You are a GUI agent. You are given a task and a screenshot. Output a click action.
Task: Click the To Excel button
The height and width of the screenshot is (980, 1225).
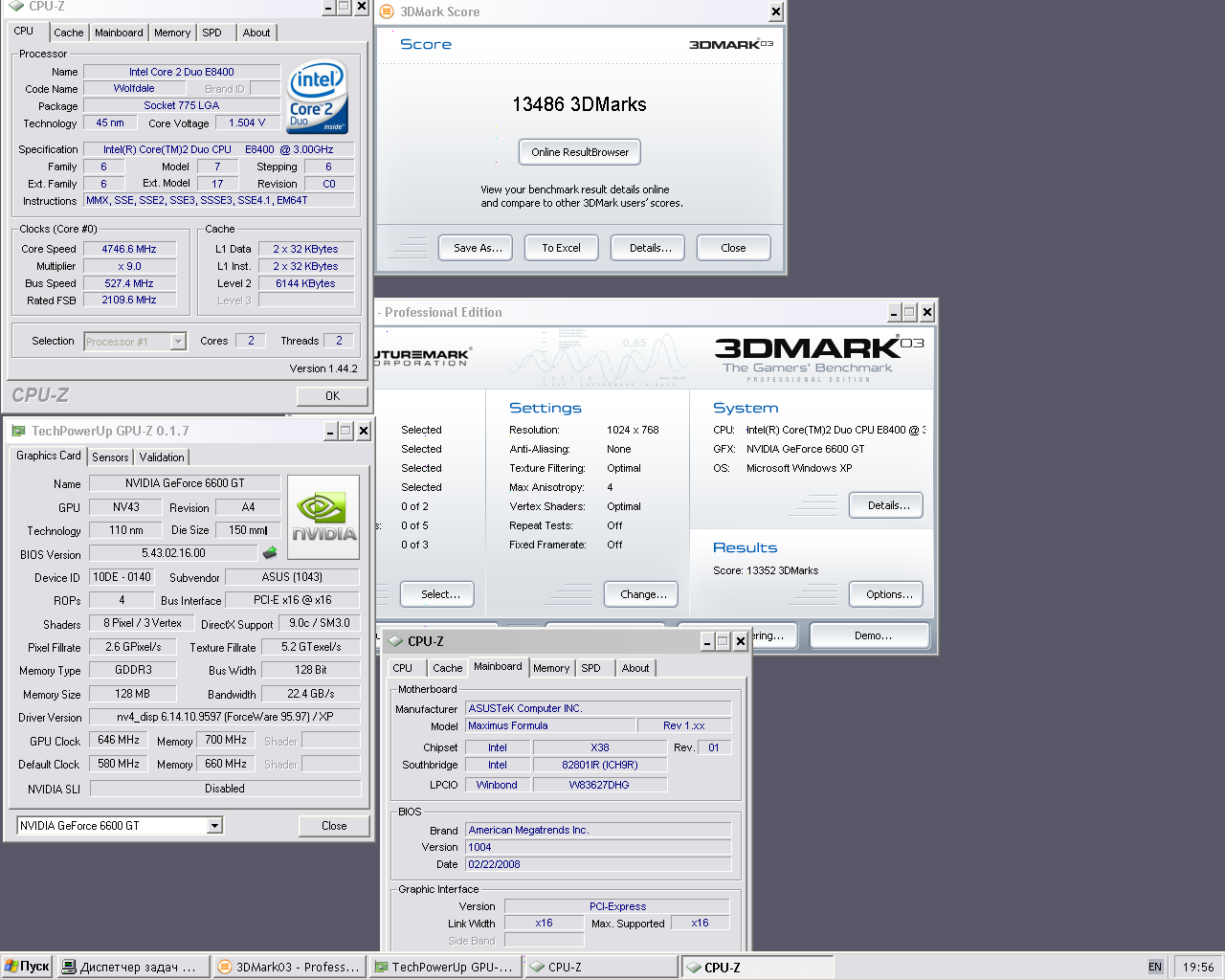coord(562,248)
